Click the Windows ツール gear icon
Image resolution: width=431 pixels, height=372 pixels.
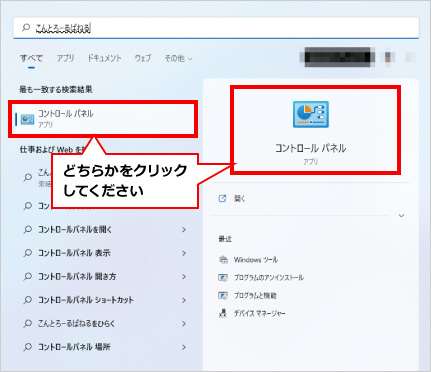pos(223,260)
